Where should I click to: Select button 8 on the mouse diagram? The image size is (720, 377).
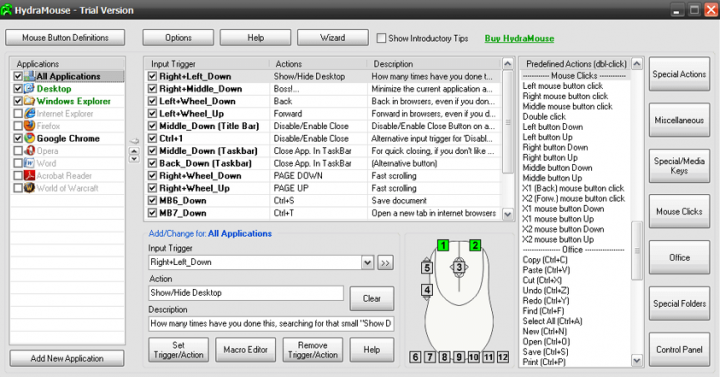(x=444, y=357)
